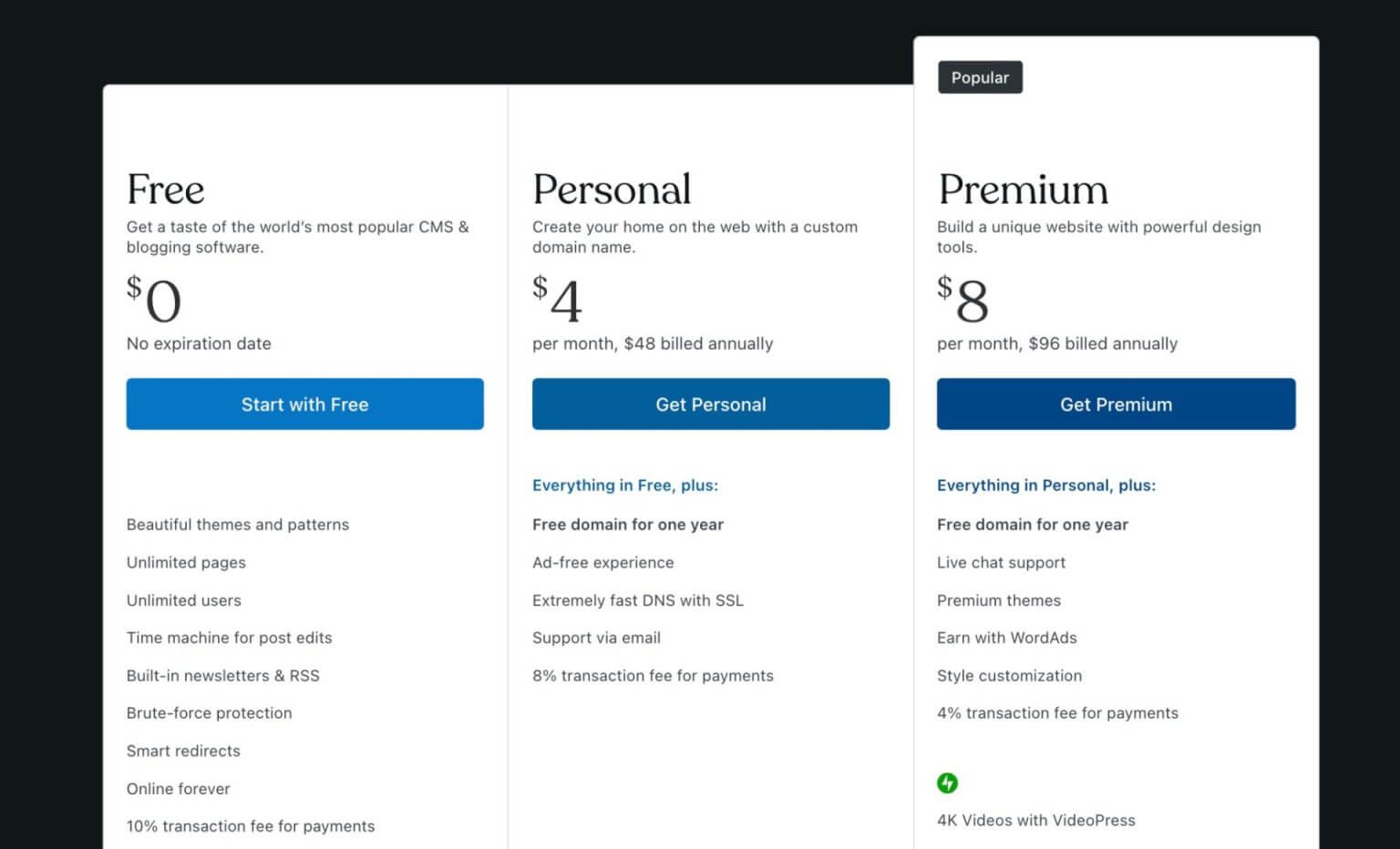Click the $8 price under Premium plan
Viewport: 1400px width, 849px height.
pyautogui.click(x=962, y=302)
